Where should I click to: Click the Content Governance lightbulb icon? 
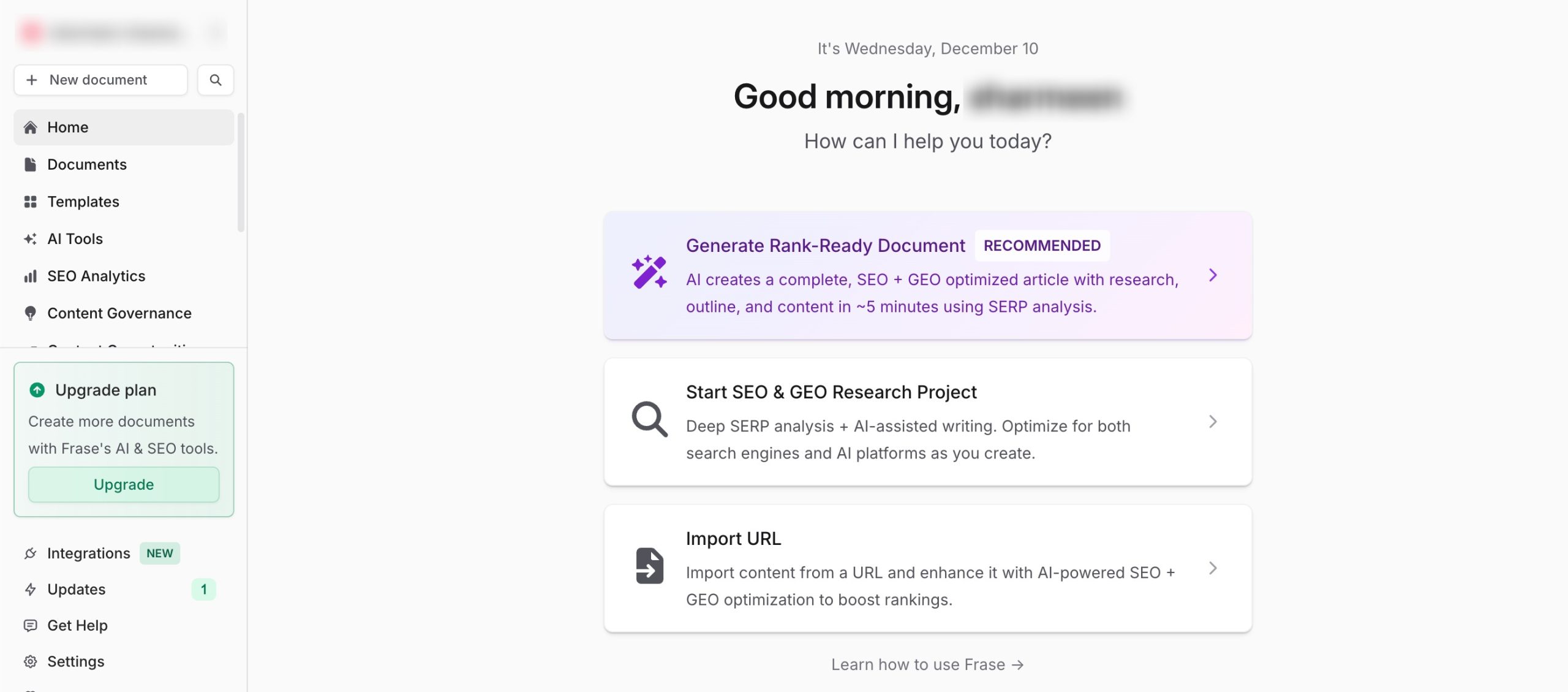(31, 313)
